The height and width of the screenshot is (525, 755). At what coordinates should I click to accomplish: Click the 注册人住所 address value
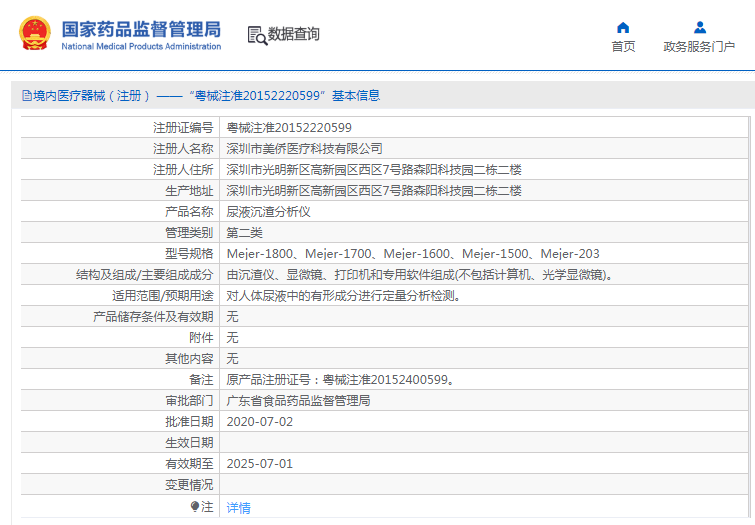click(x=374, y=170)
